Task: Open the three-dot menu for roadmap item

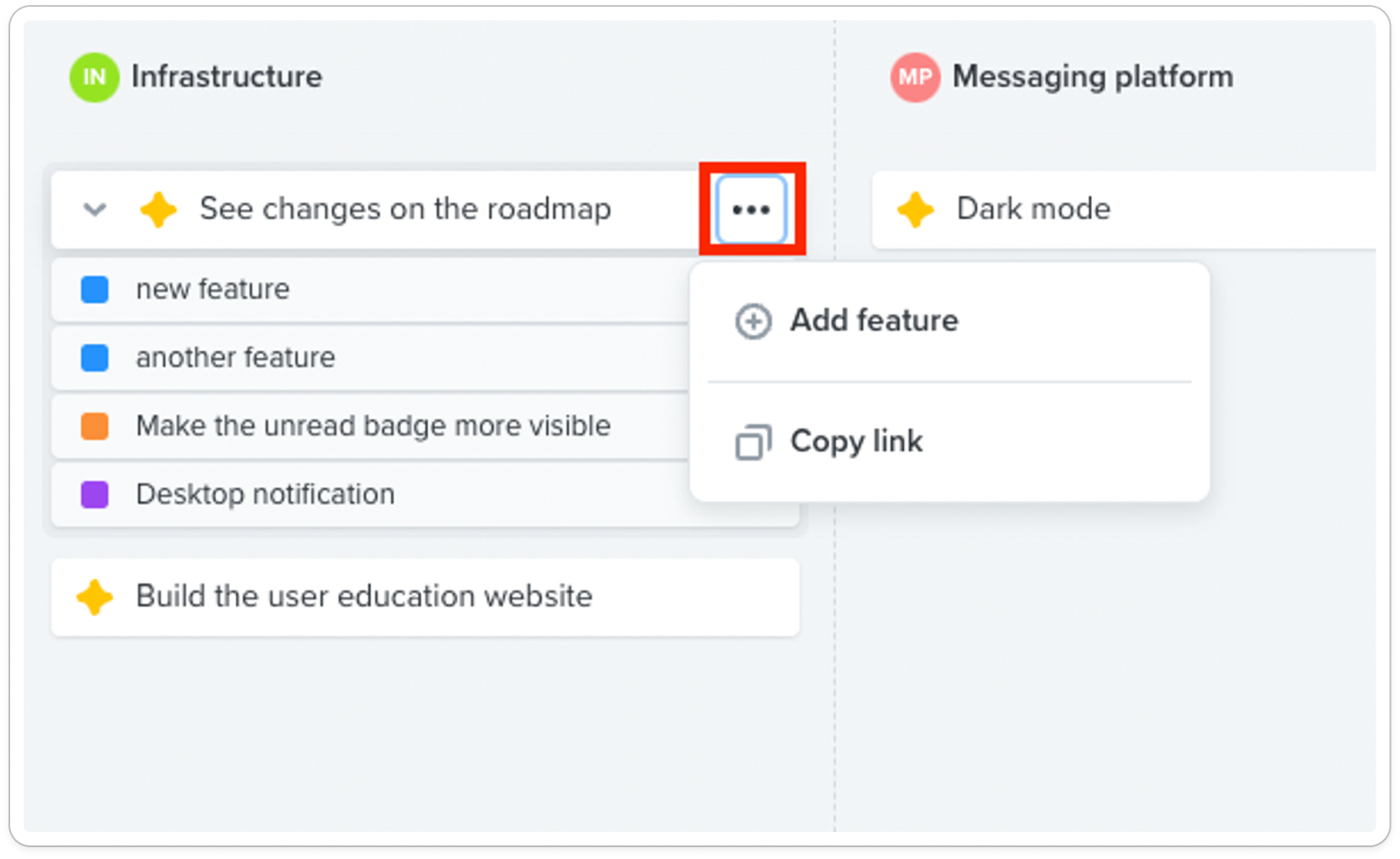Action: coord(751,209)
